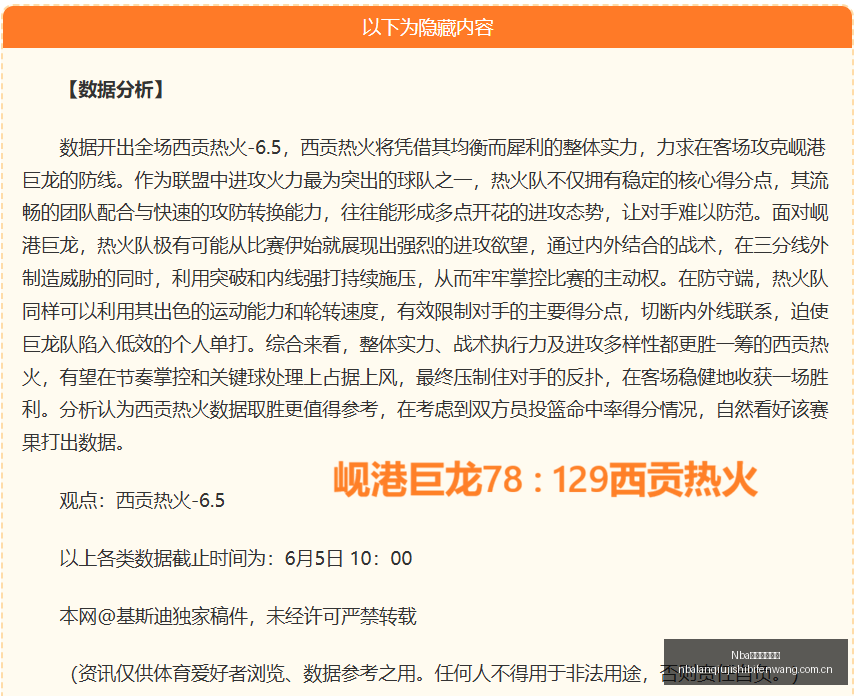The width and height of the screenshot is (859, 696).
Task: Click the orange header 以下为隐藏内容
Action: click(427, 27)
